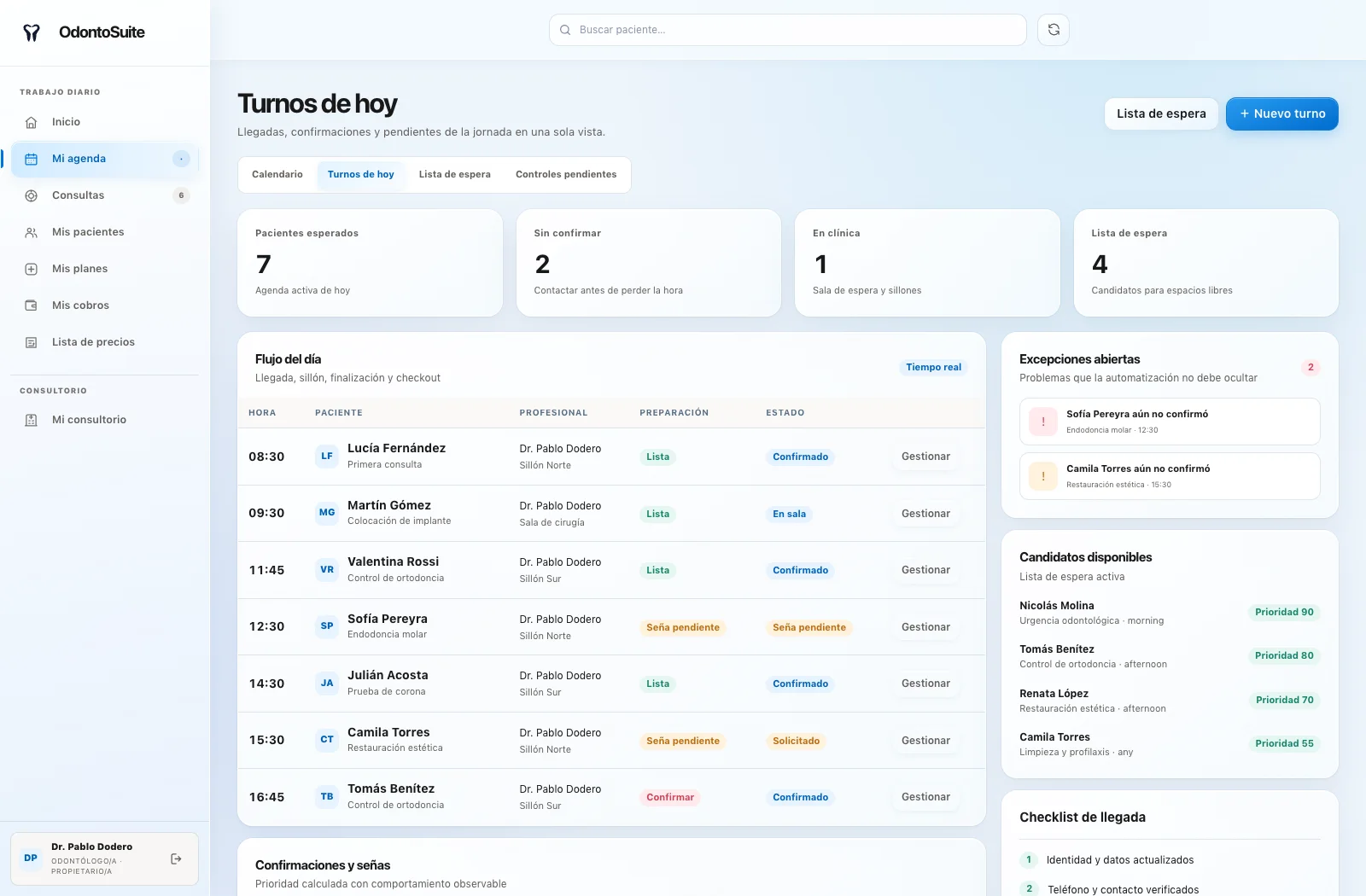This screenshot has width=1366, height=896.
Task: Select candidate Renata López
Action: pyautogui.click(x=1170, y=701)
